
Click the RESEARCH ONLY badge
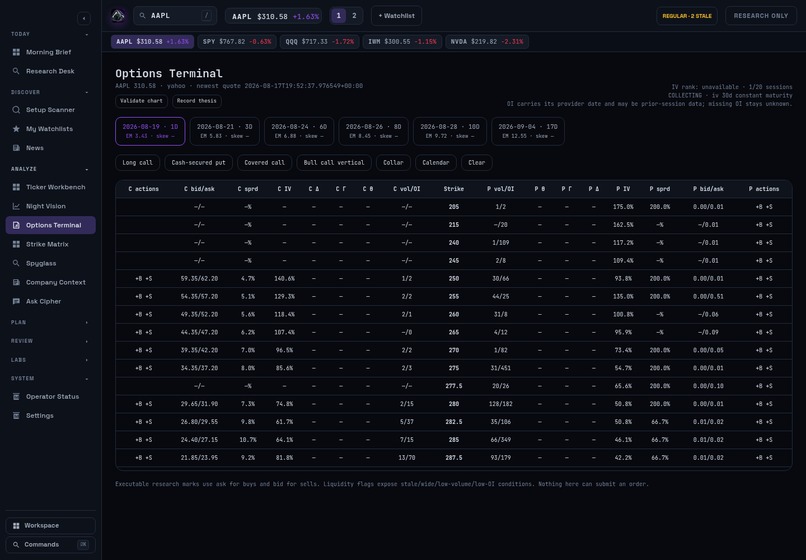click(761, 16)
